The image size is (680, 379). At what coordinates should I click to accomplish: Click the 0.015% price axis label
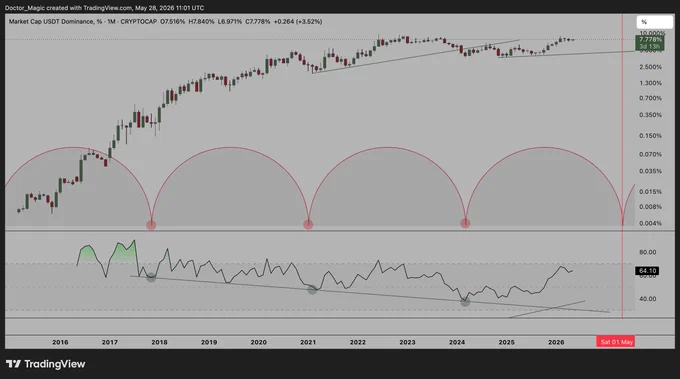(651, 192)
